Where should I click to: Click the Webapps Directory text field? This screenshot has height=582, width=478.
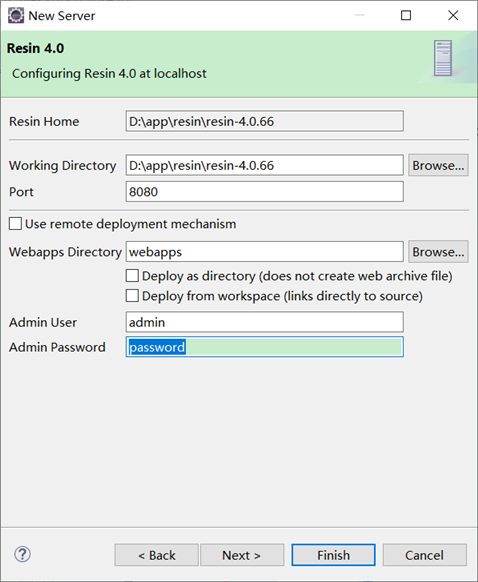(x=265, y=252)
